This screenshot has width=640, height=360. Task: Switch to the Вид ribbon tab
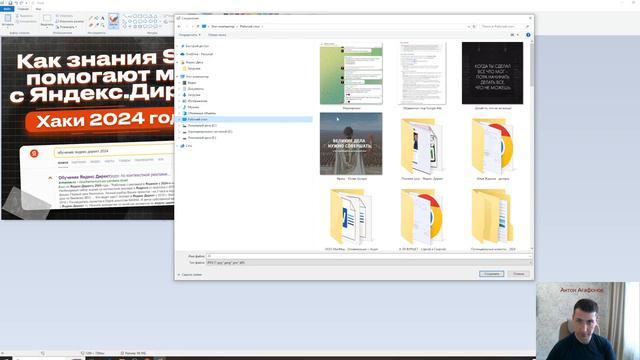click(38, 9)
